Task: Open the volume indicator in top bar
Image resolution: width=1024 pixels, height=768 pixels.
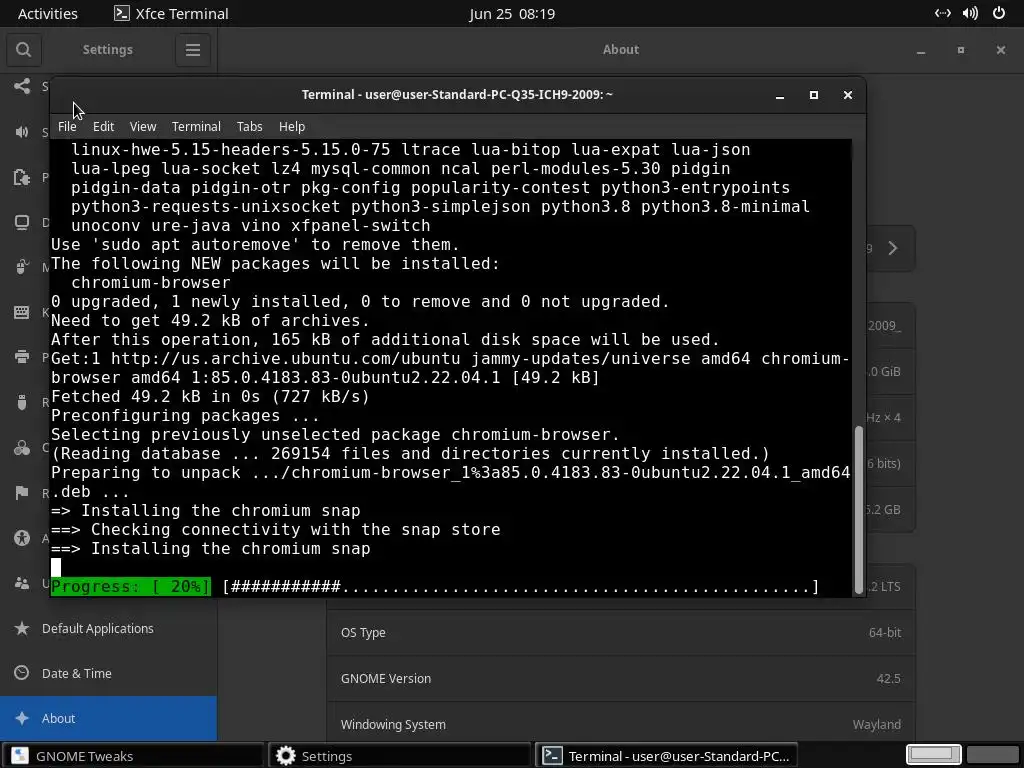Action: 970,13
